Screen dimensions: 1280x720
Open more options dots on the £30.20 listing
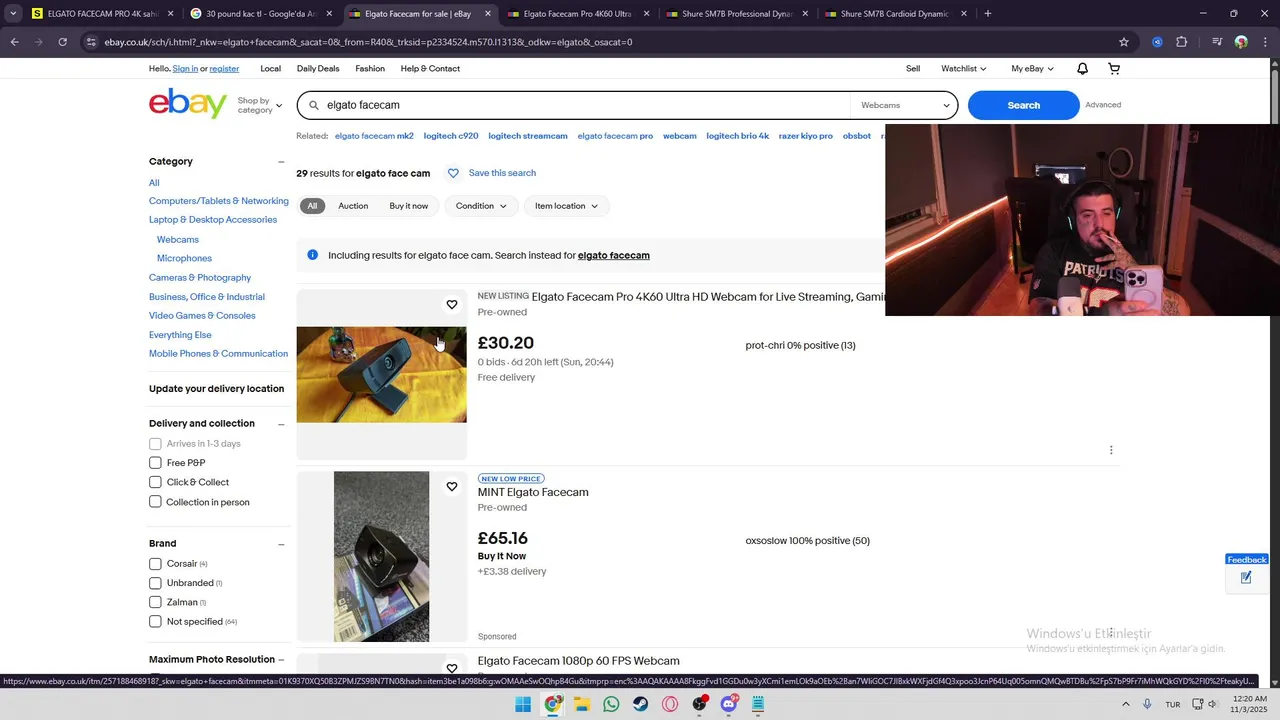pyautogui.click(x=1111, y=450)
